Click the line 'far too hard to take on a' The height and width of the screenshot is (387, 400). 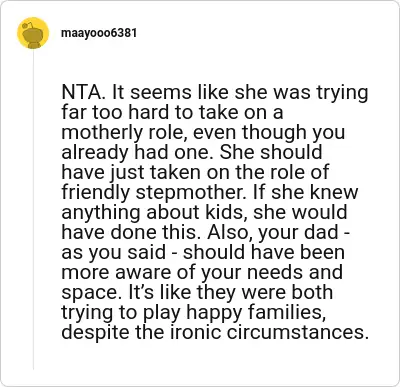172,112
